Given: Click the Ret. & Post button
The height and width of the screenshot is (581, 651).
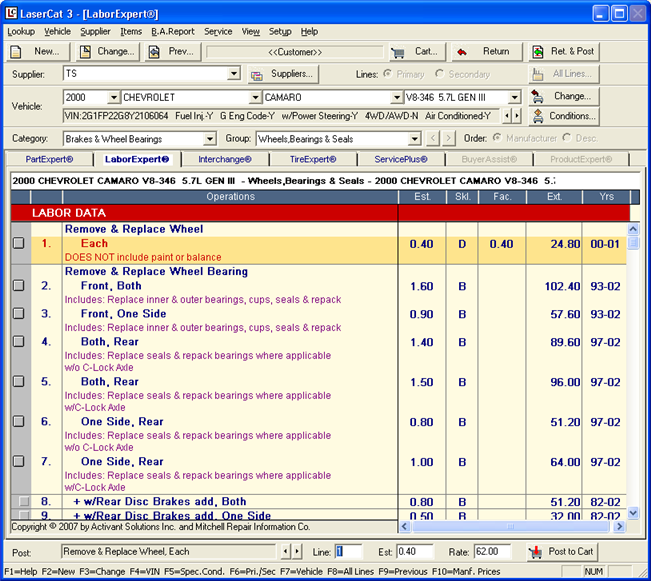Looking at the screenshot, I should pyautogui.click(x=564, y=51).
